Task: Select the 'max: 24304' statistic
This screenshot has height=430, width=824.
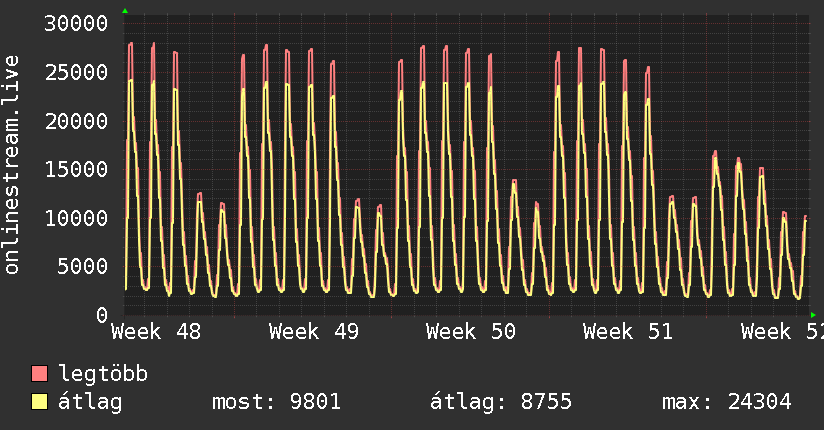Action: [727, 402]
